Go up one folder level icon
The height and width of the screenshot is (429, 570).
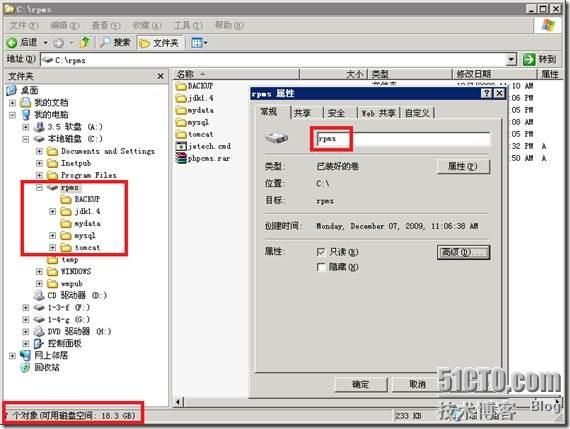[x=85, y=43]
